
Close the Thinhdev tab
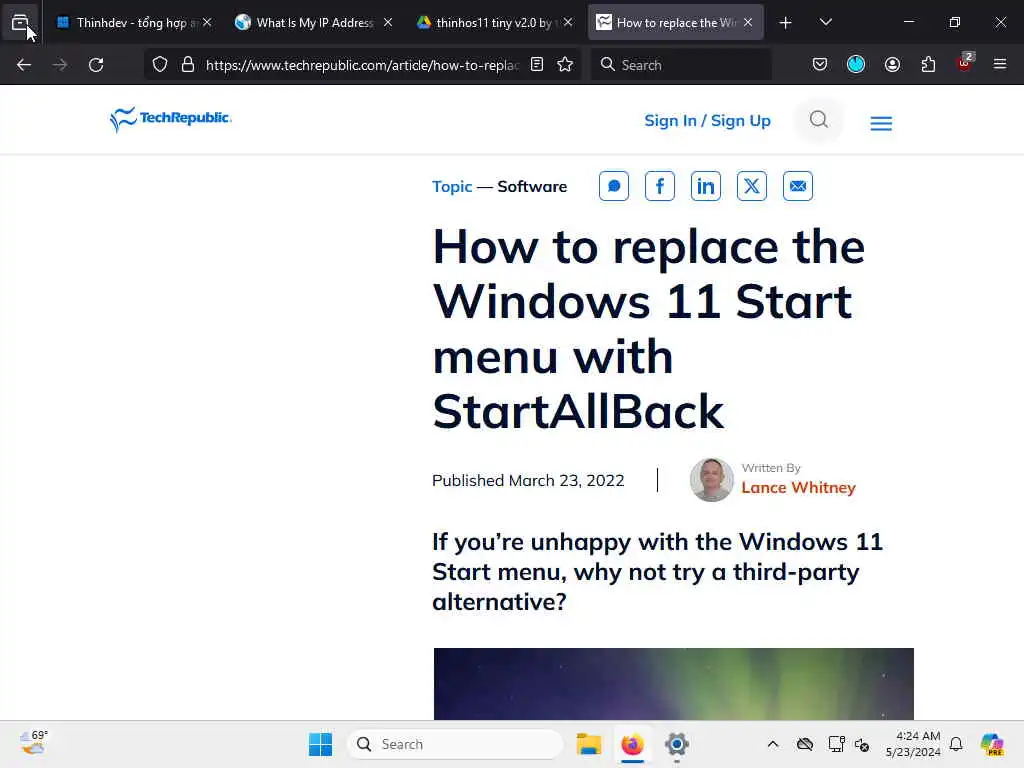click(x=207, y=23)
